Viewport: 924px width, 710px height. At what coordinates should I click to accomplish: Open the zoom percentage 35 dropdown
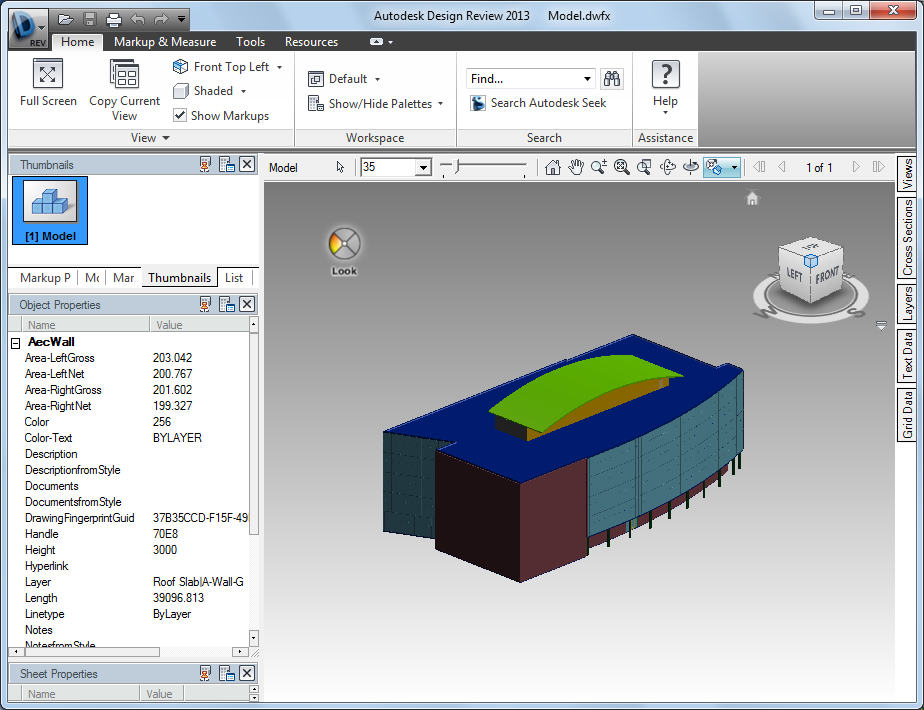pos(423,167)
